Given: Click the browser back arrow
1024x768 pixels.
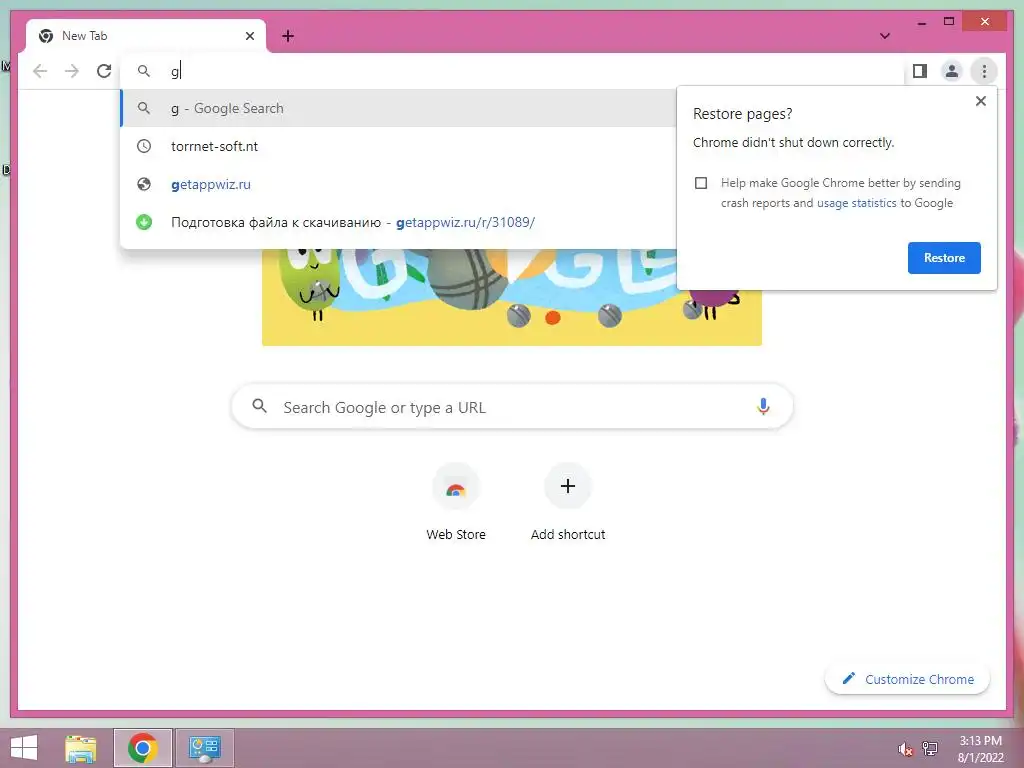Looking at the screenshot, I should (x=40, y=71).
